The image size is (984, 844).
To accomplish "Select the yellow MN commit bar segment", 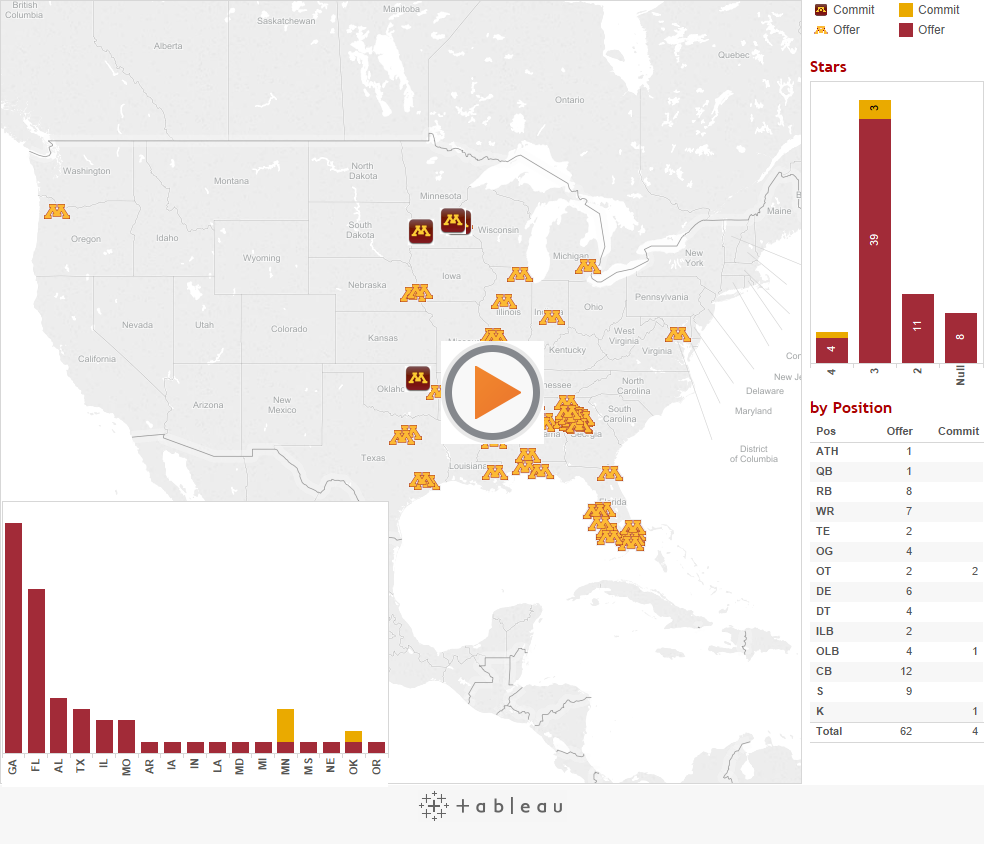I will (x=285, y=724).
